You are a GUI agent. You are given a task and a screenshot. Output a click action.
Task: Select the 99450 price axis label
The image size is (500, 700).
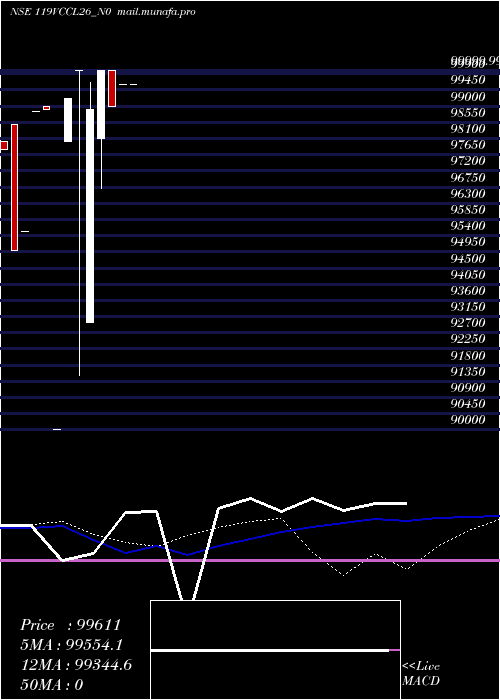[x=468, y=80]
